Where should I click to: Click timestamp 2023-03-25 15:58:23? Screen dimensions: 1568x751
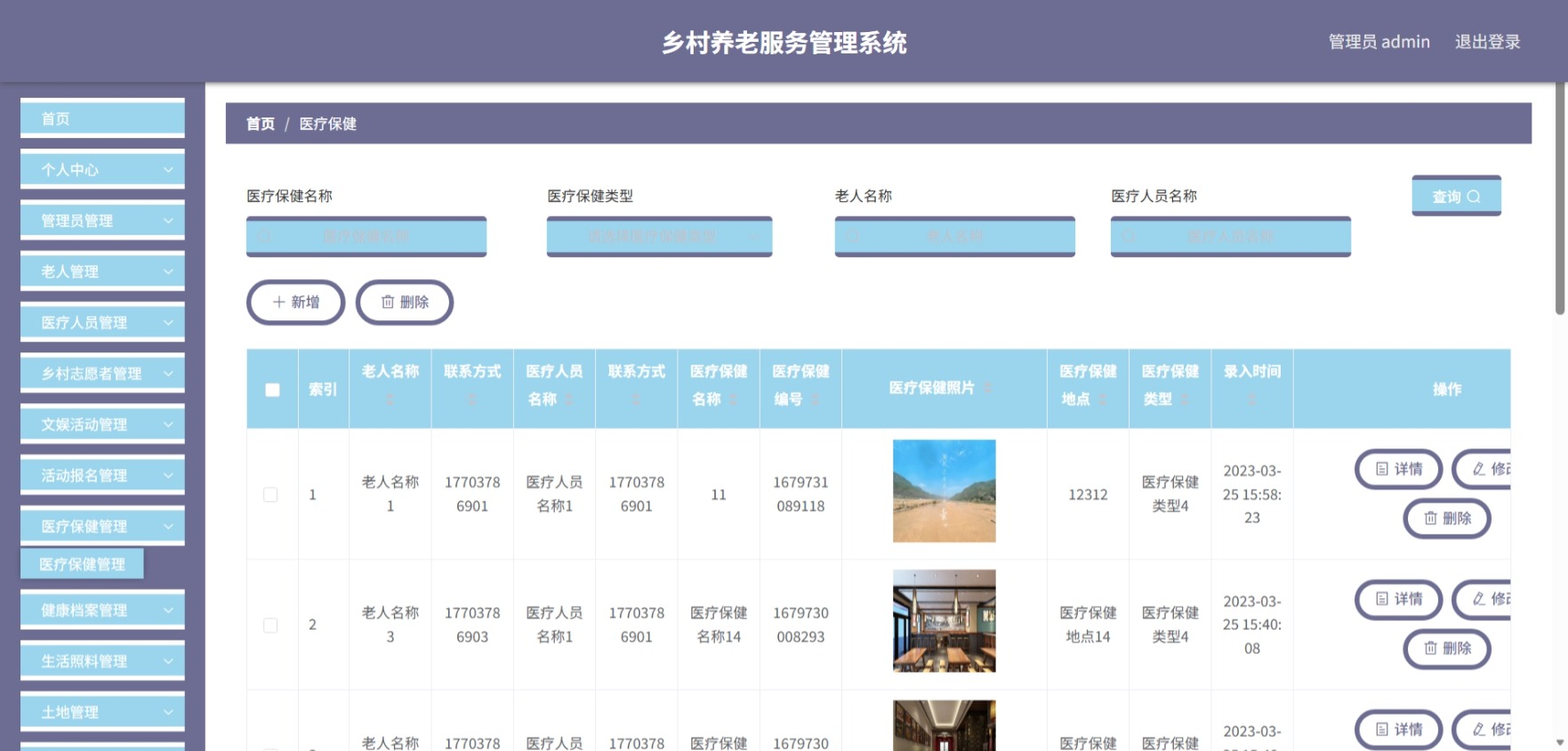point(1252,495)
